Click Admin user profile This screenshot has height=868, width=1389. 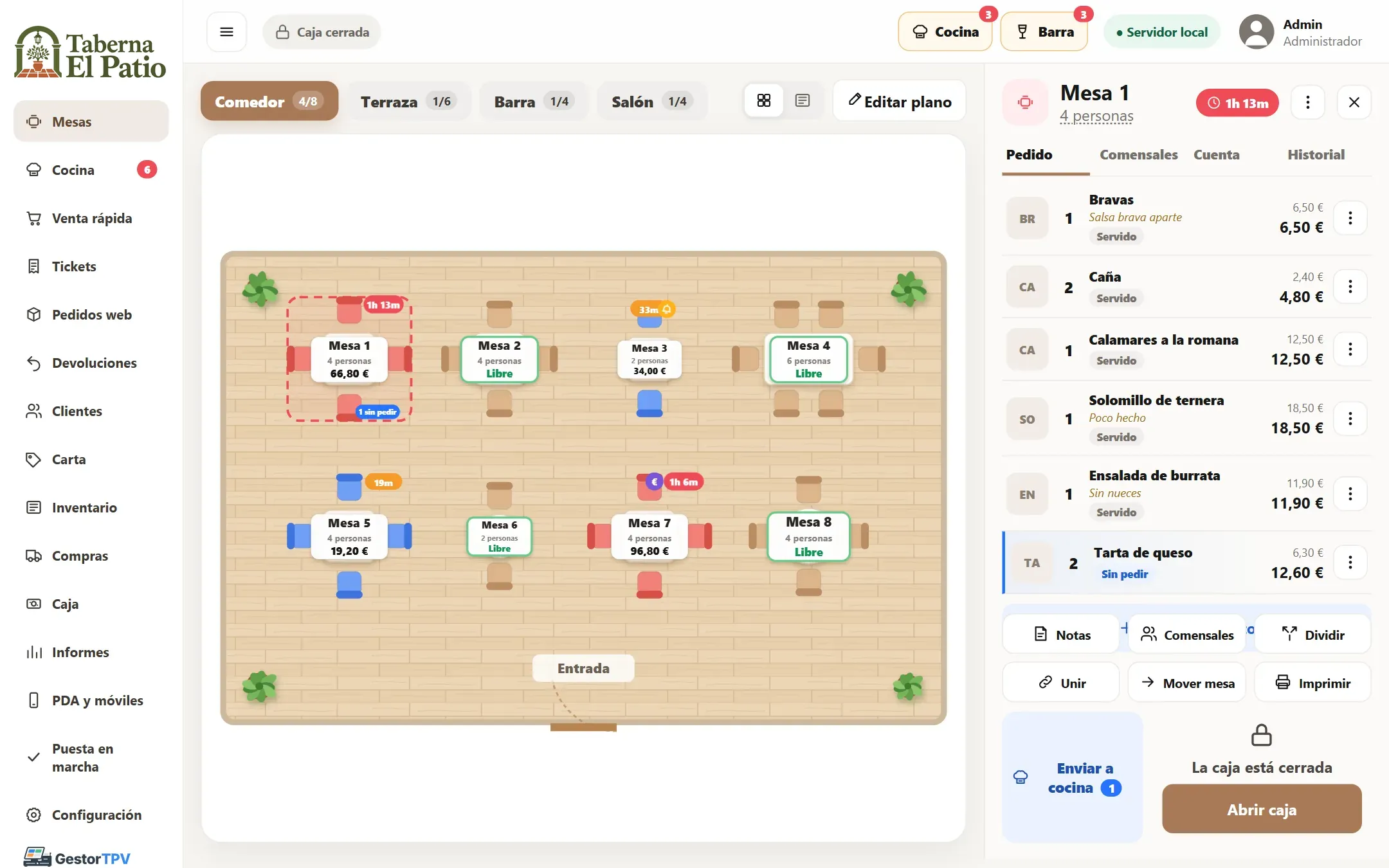click(1300, 32)
